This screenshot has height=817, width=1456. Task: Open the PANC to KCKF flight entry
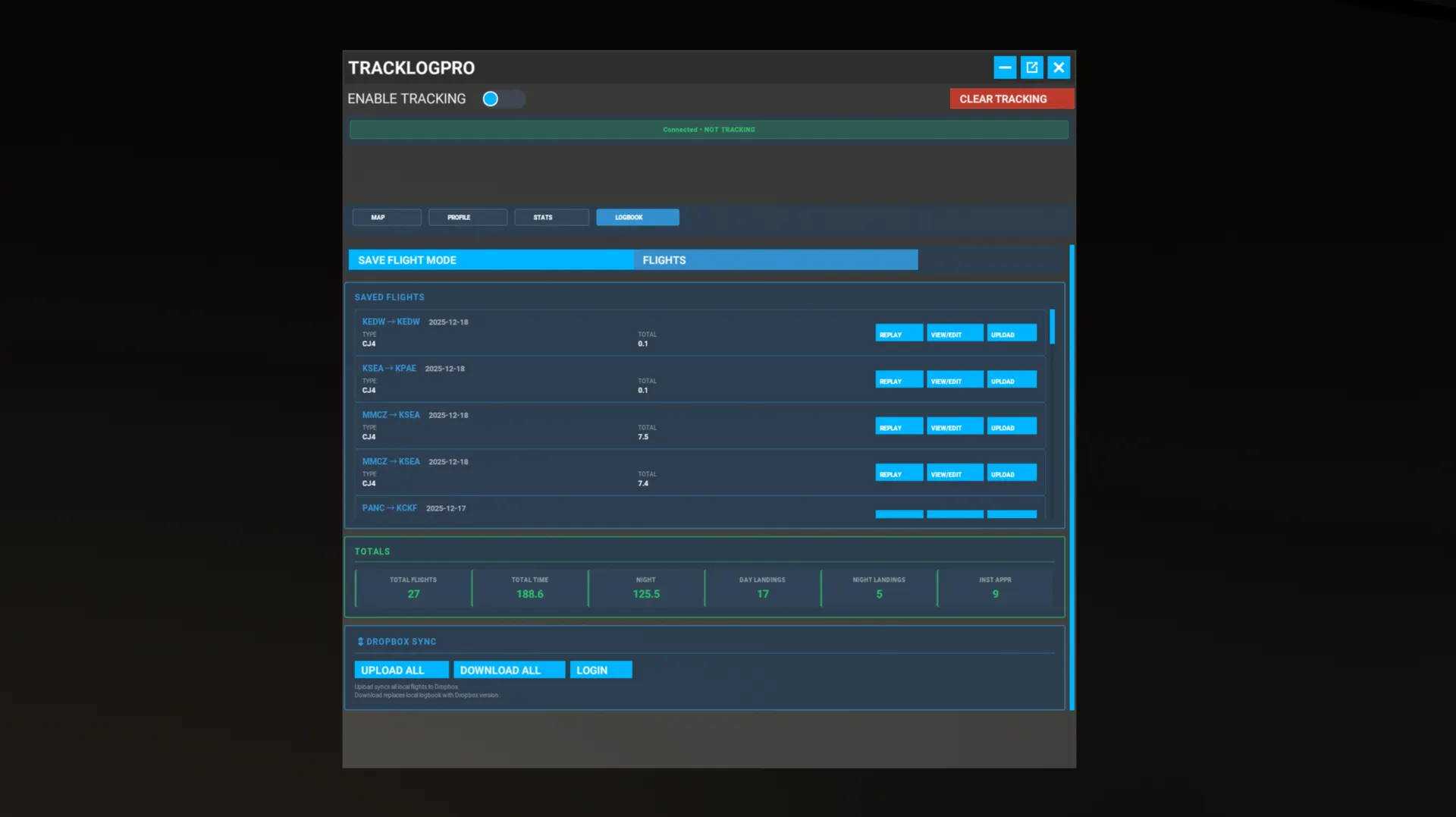click(390, 508)
